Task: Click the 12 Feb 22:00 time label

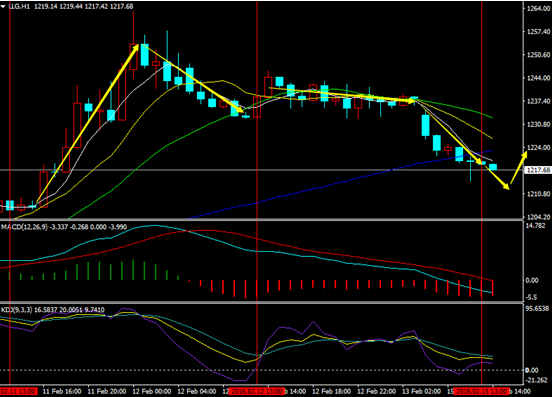Action: coord(377,391)
